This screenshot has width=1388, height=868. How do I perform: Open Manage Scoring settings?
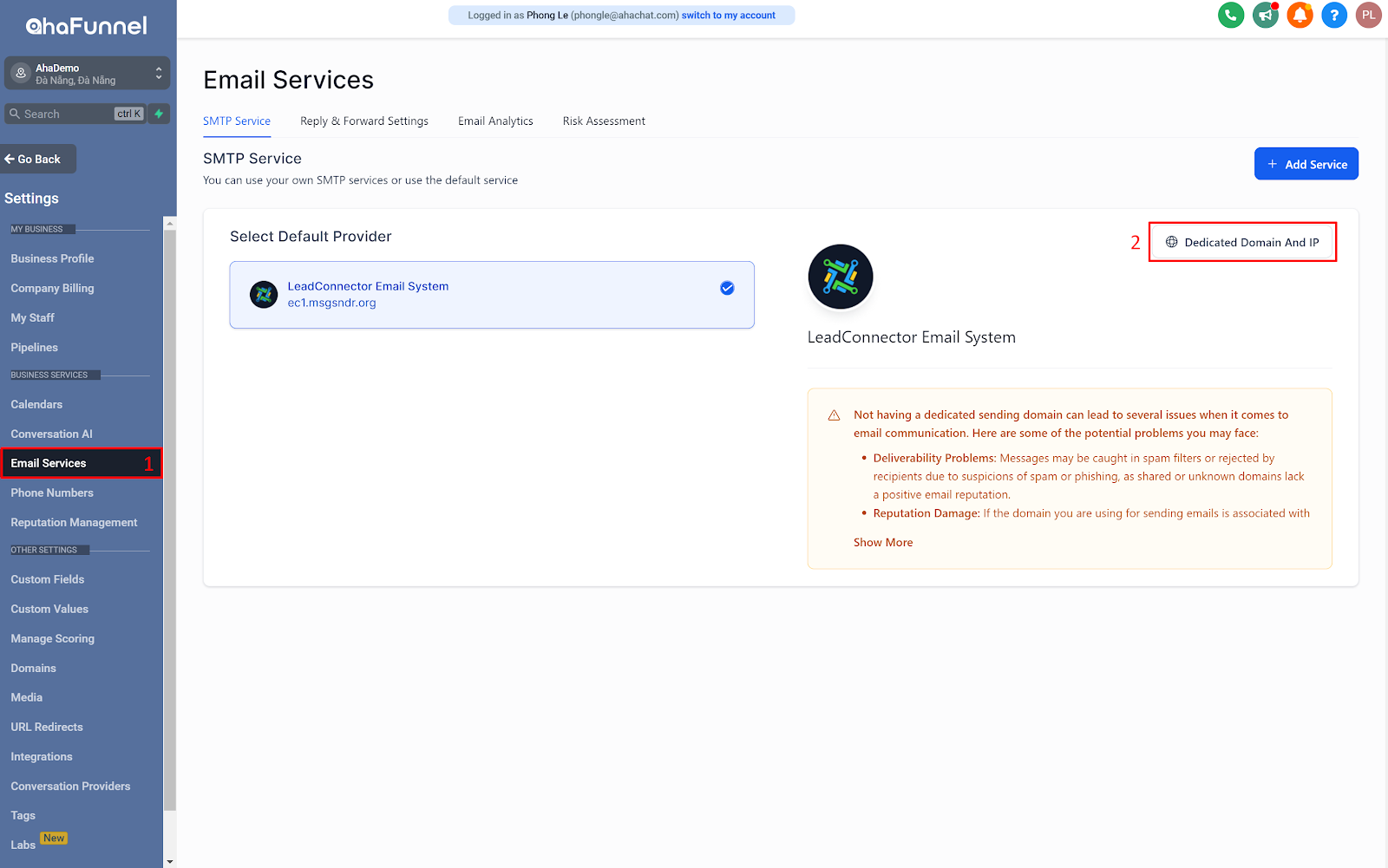coord(52,638)
